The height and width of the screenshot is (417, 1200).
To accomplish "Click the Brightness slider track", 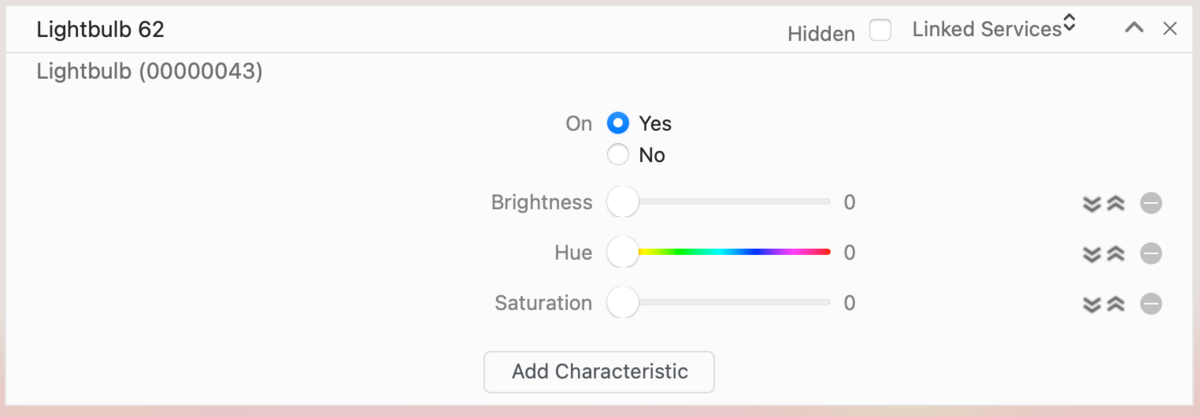I will tap(730, 202).
